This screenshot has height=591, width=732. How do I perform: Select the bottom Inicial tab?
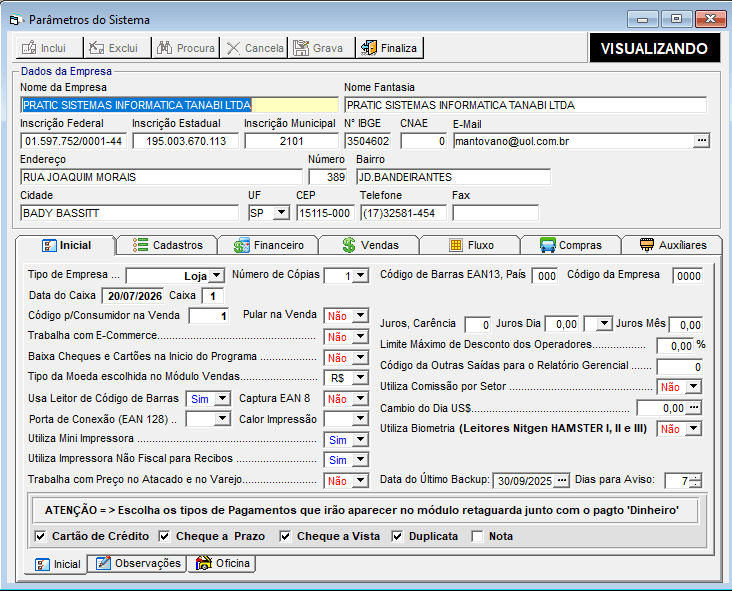pyautogui.click(x=57, y=564)
